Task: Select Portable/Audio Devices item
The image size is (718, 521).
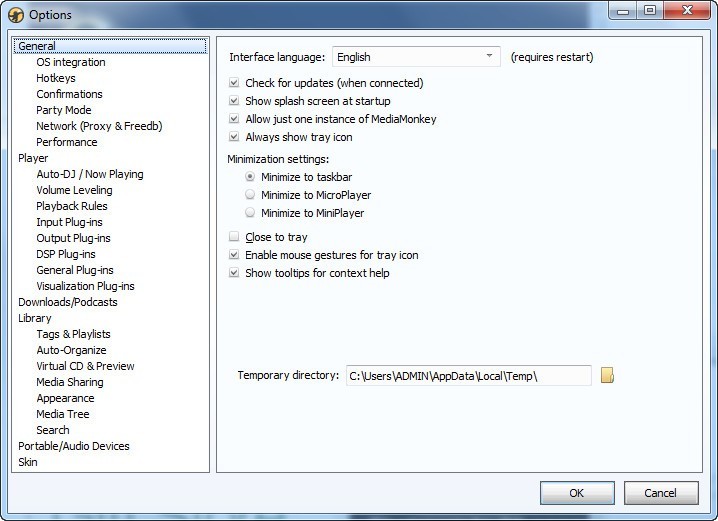Action: 74,447
